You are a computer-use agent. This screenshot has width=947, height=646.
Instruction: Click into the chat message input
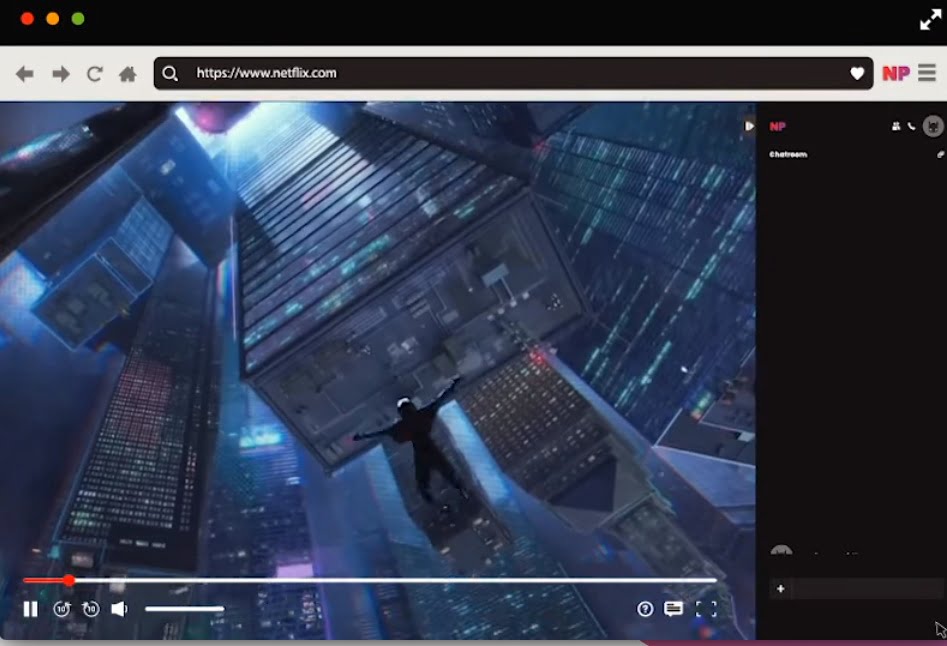867,589
